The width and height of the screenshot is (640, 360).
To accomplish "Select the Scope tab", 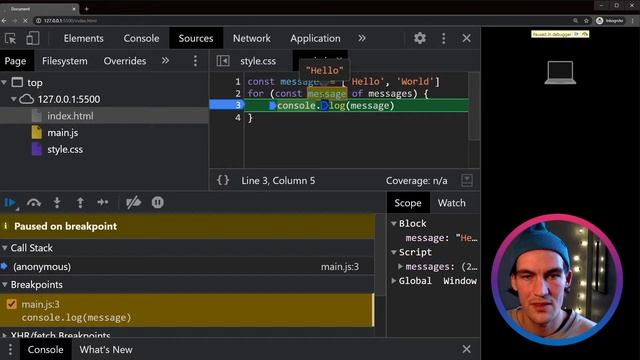I will [x=408, y=203].
